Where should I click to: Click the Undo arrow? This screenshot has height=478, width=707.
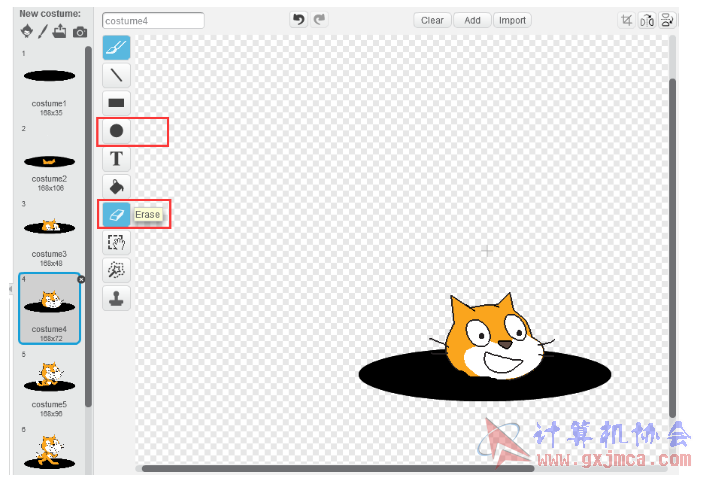(298, 19)
